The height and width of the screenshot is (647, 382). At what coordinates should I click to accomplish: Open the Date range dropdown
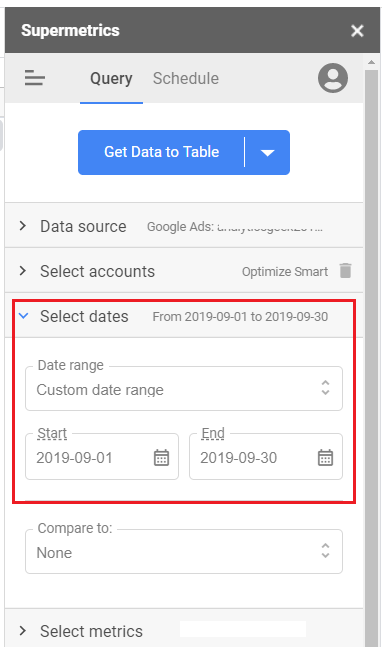tap(184, 388)
